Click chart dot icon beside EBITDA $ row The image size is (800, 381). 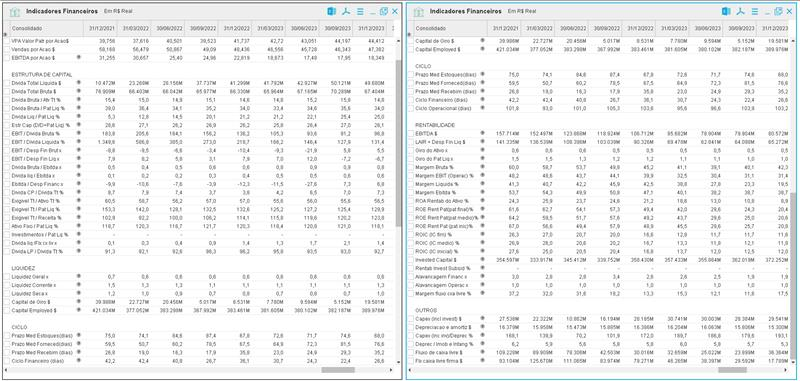[x=482, y=133]
